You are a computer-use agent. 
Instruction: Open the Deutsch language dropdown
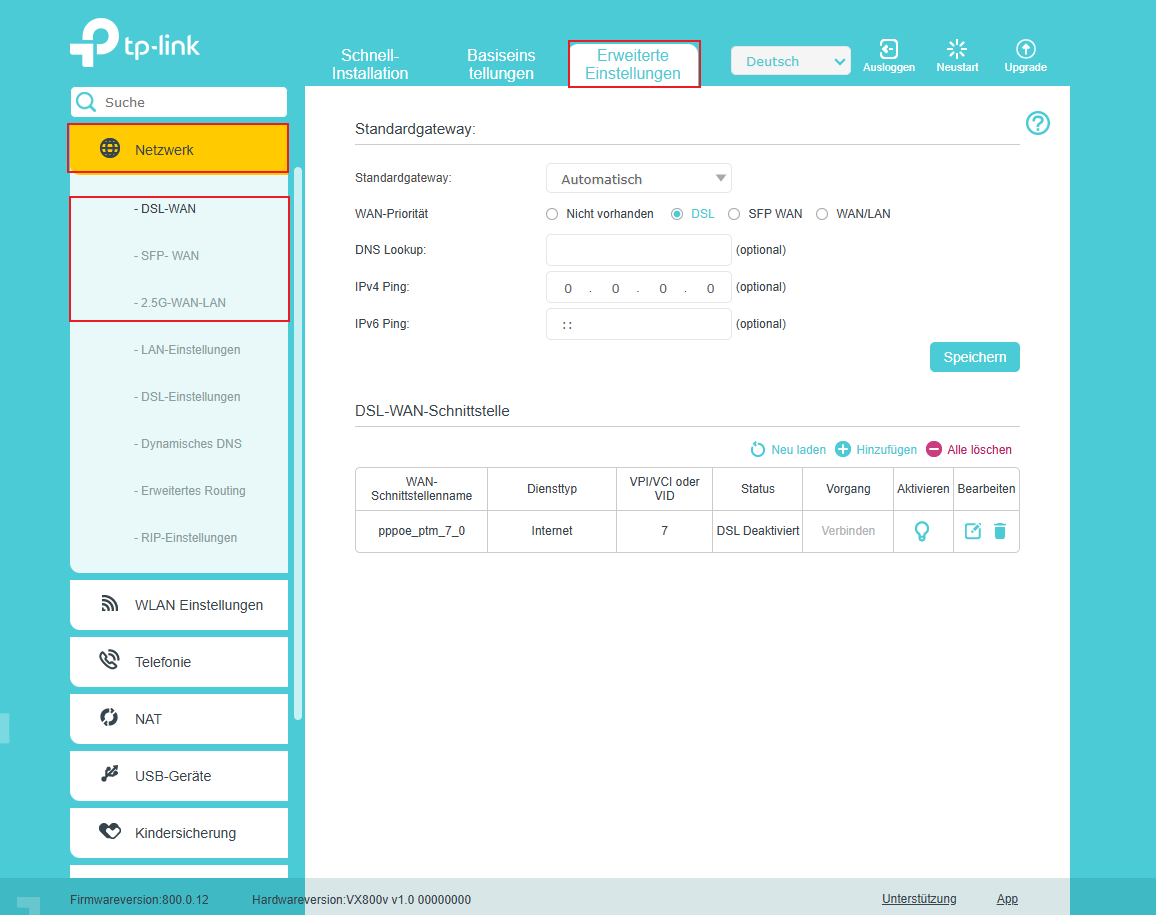click(790, 61)
